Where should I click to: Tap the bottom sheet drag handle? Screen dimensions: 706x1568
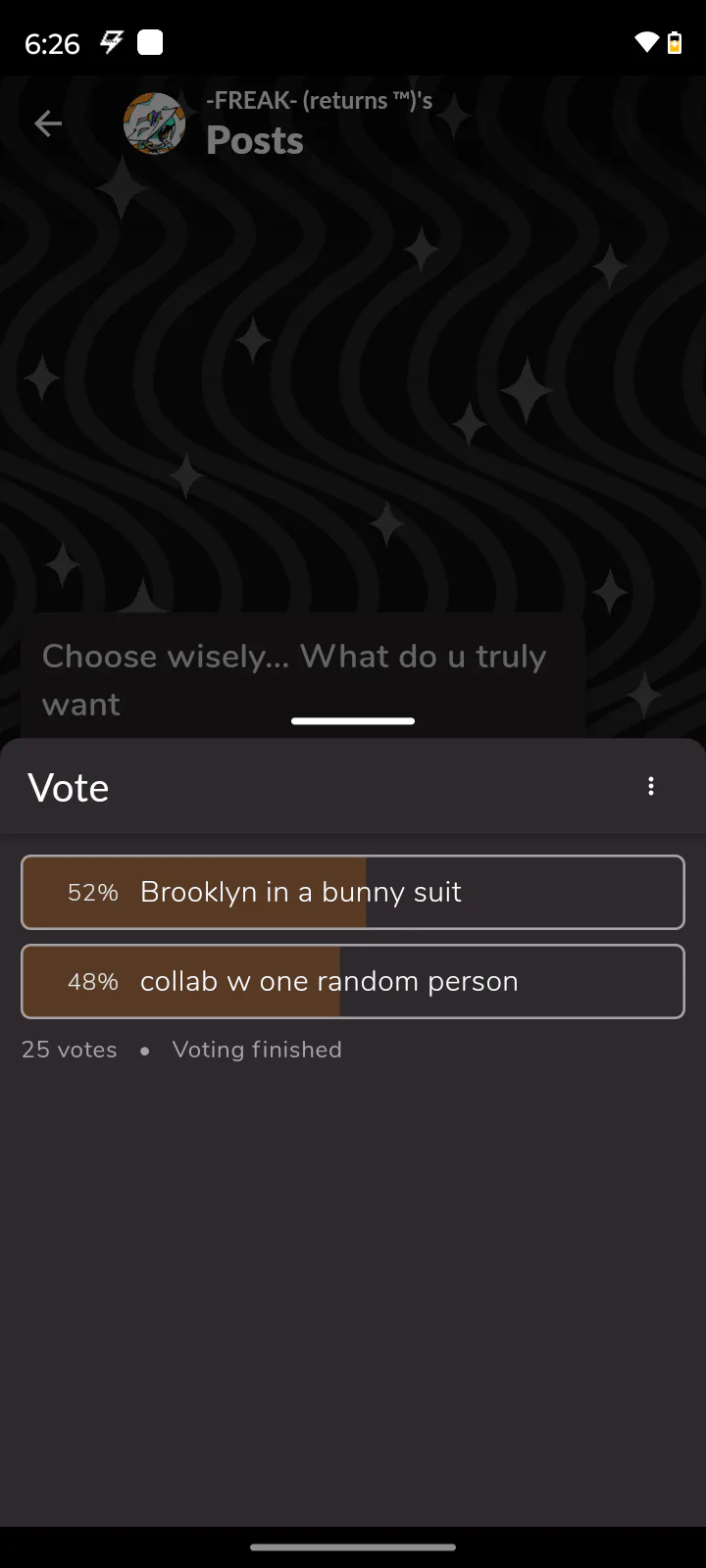click(353, 721)
